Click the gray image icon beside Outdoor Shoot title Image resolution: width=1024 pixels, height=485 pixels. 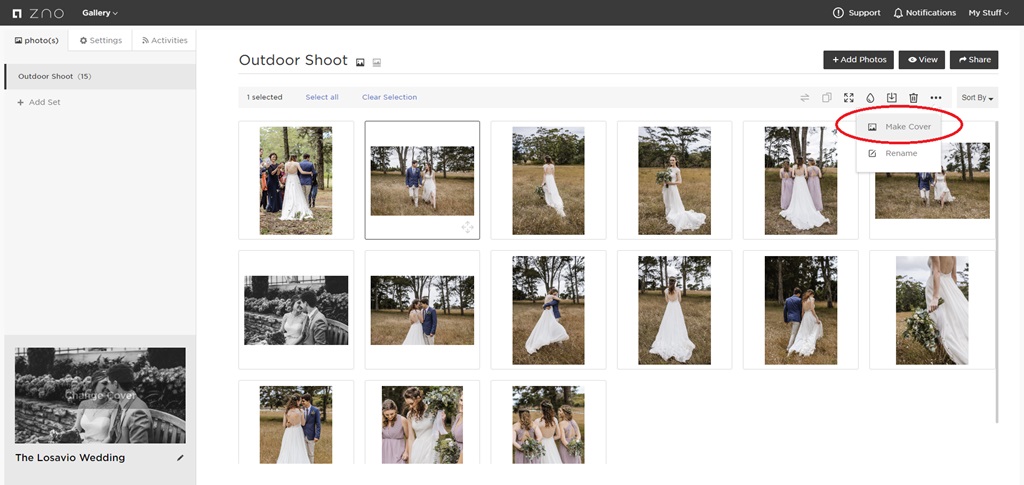tap(377, 63)
